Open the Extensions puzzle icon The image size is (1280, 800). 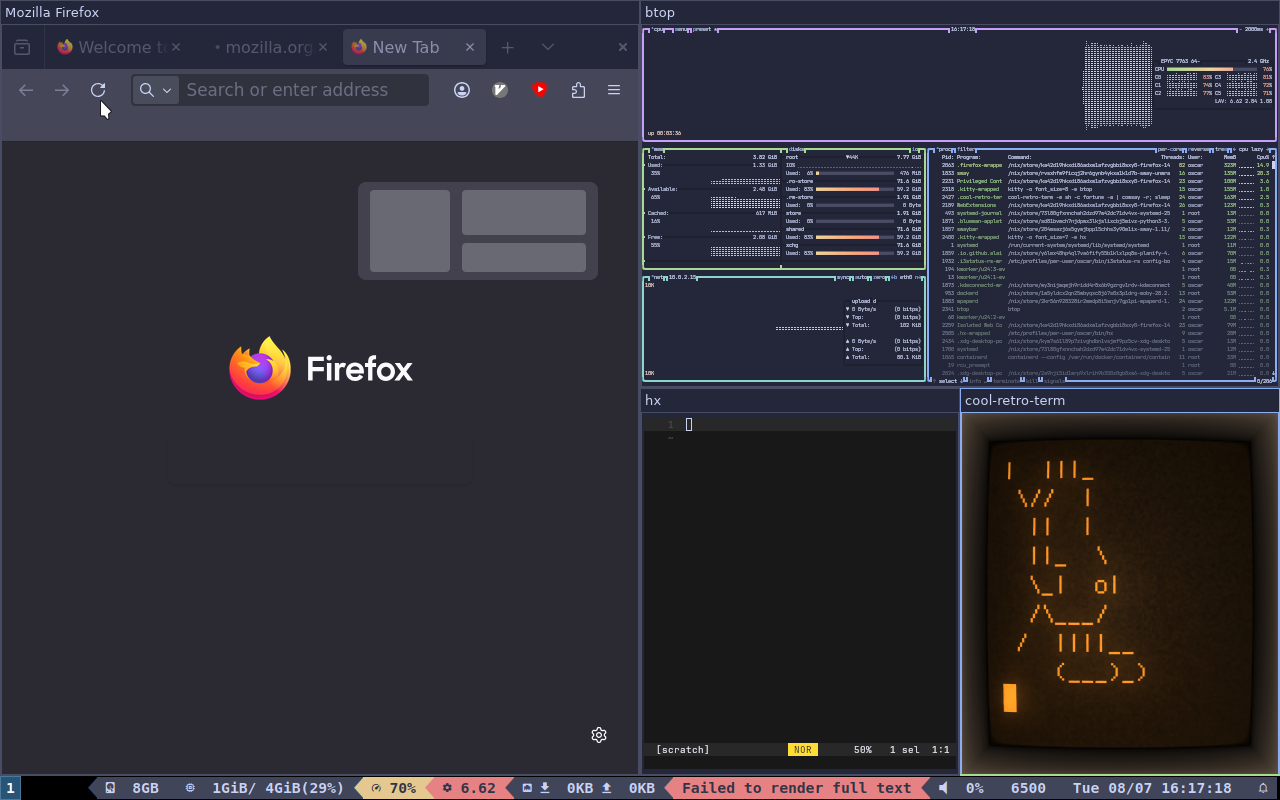click(578, 90)
